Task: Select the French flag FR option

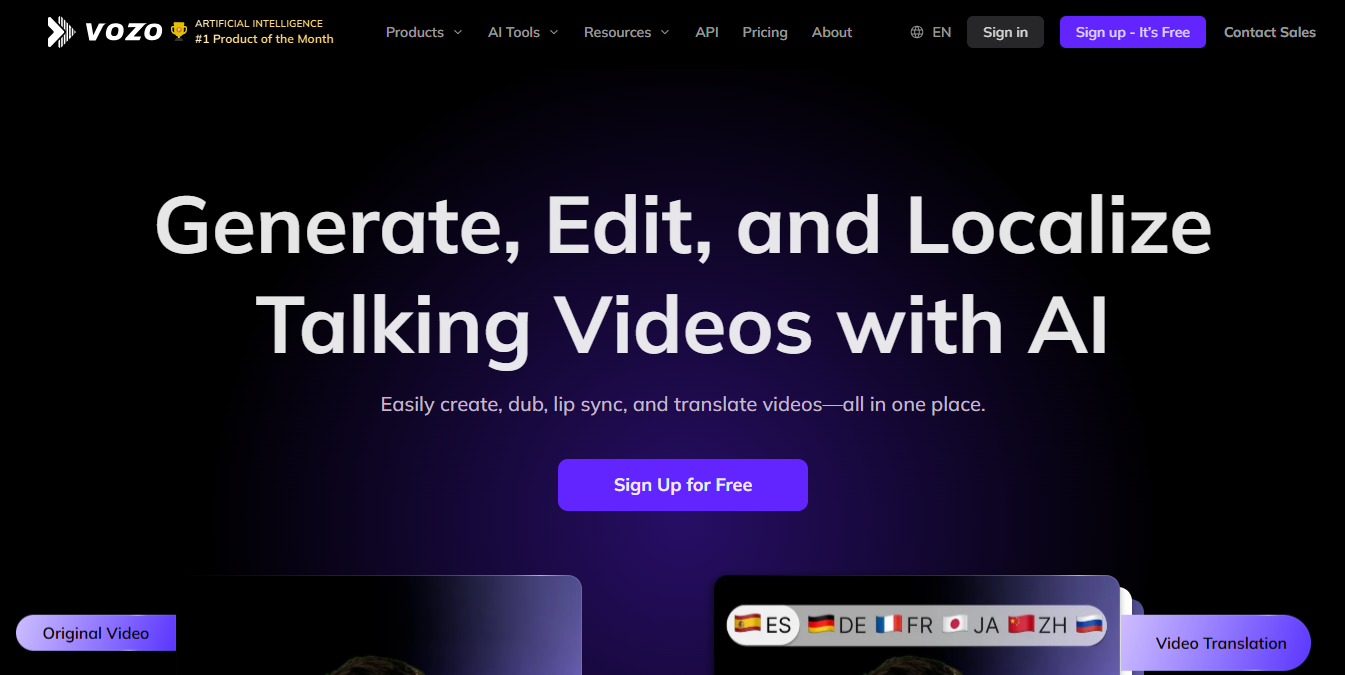Action: [904, 625]
